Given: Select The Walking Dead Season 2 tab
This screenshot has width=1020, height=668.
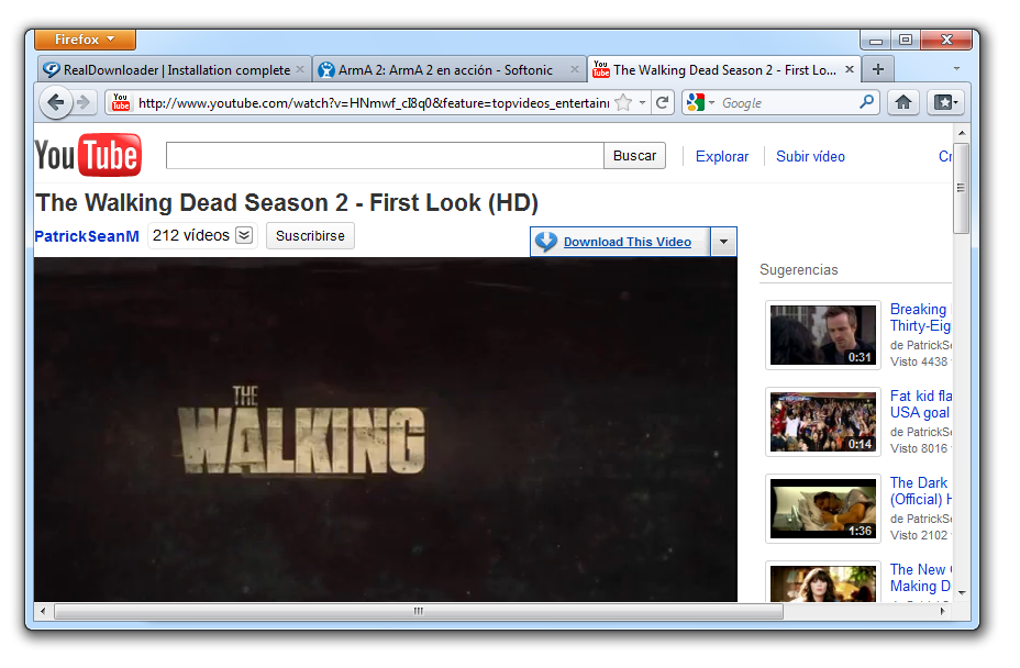Looking at the screenshot, I should point(724,70).
